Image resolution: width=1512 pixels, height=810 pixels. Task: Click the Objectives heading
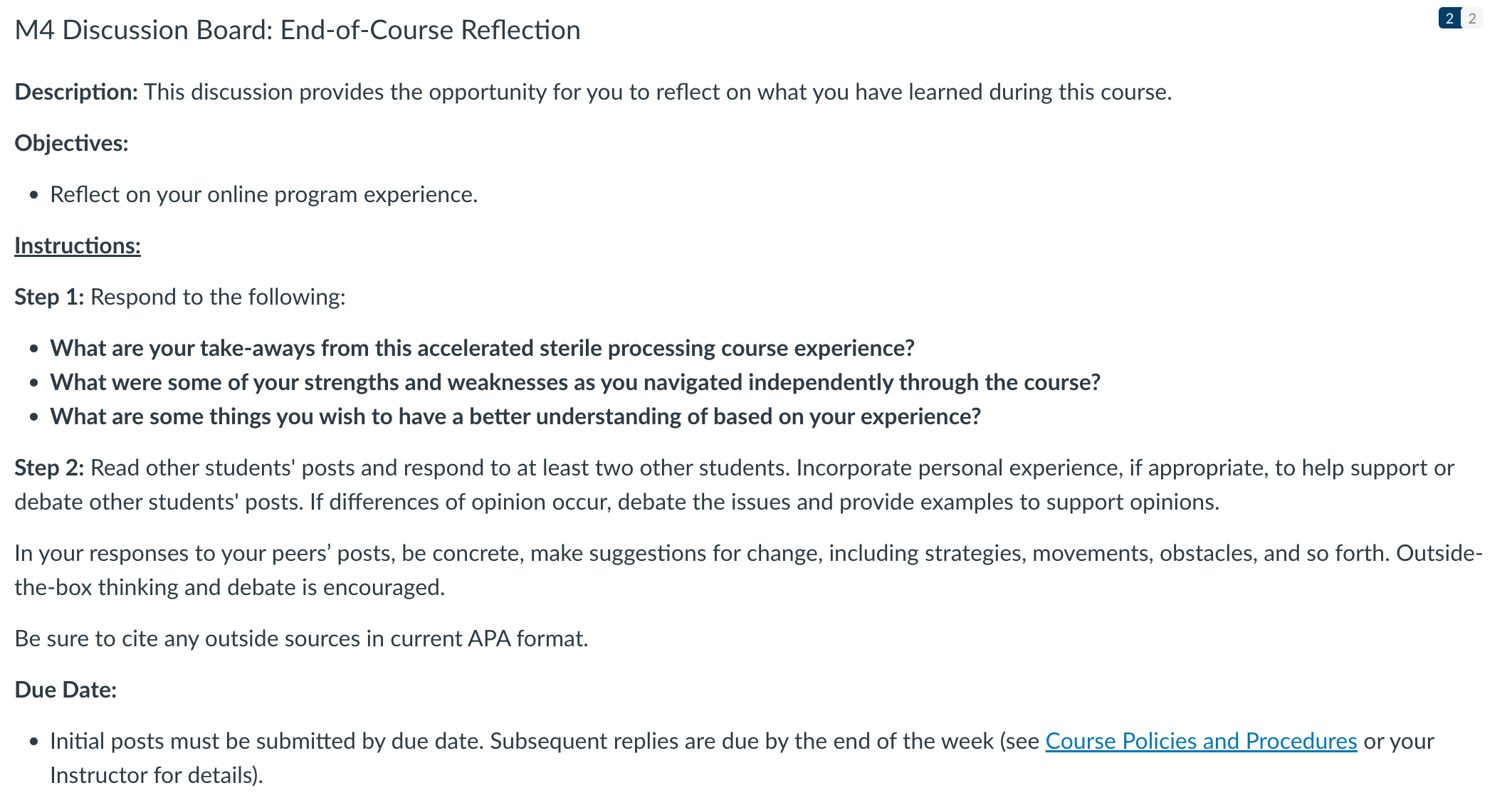[x=71, y=143]
